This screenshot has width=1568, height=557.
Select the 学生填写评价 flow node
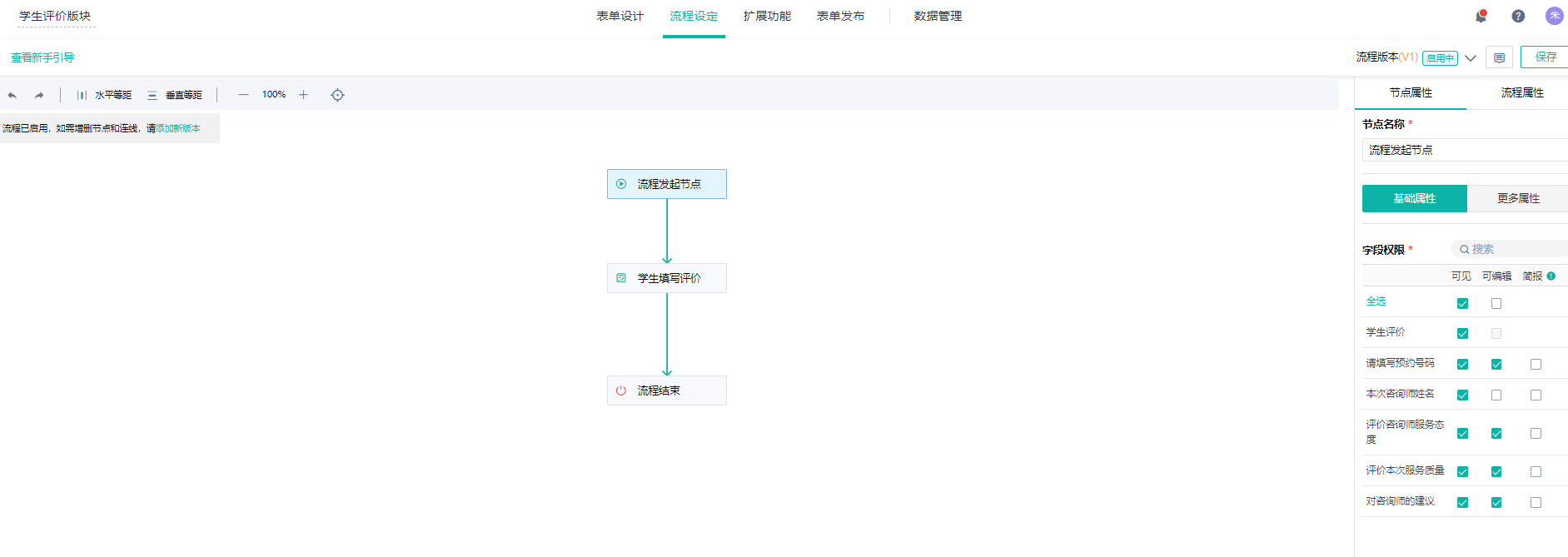coord(667,278)
